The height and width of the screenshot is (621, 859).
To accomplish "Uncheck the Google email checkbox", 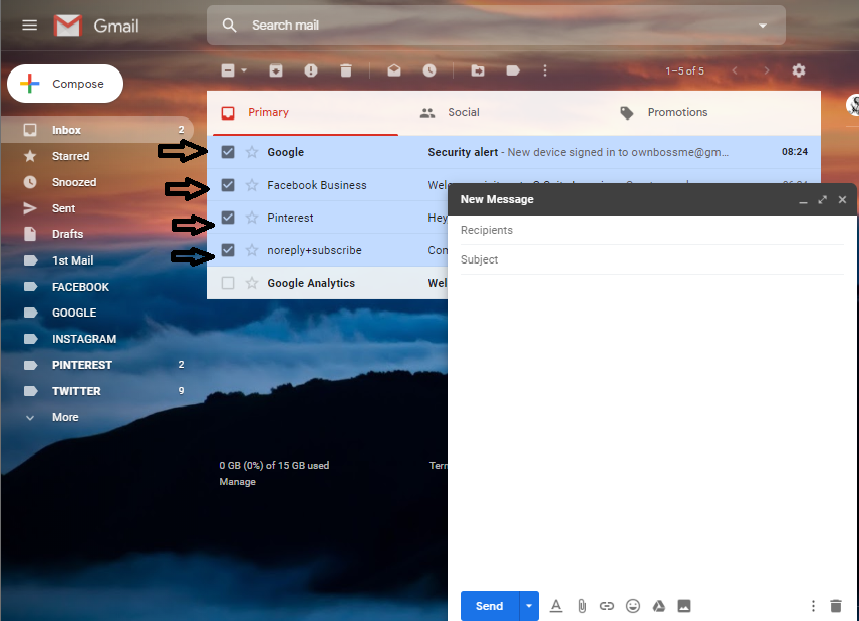I will coord(228,152).
